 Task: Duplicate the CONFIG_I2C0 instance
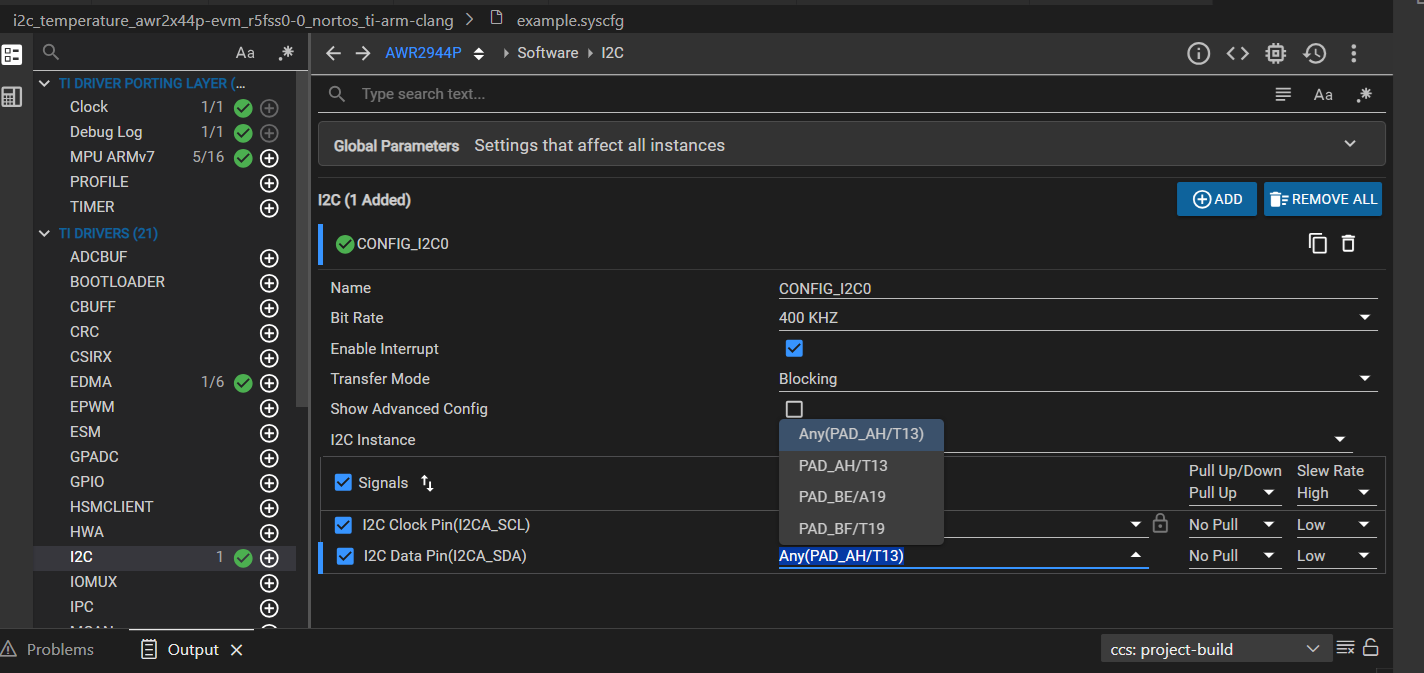point(1318,243)
